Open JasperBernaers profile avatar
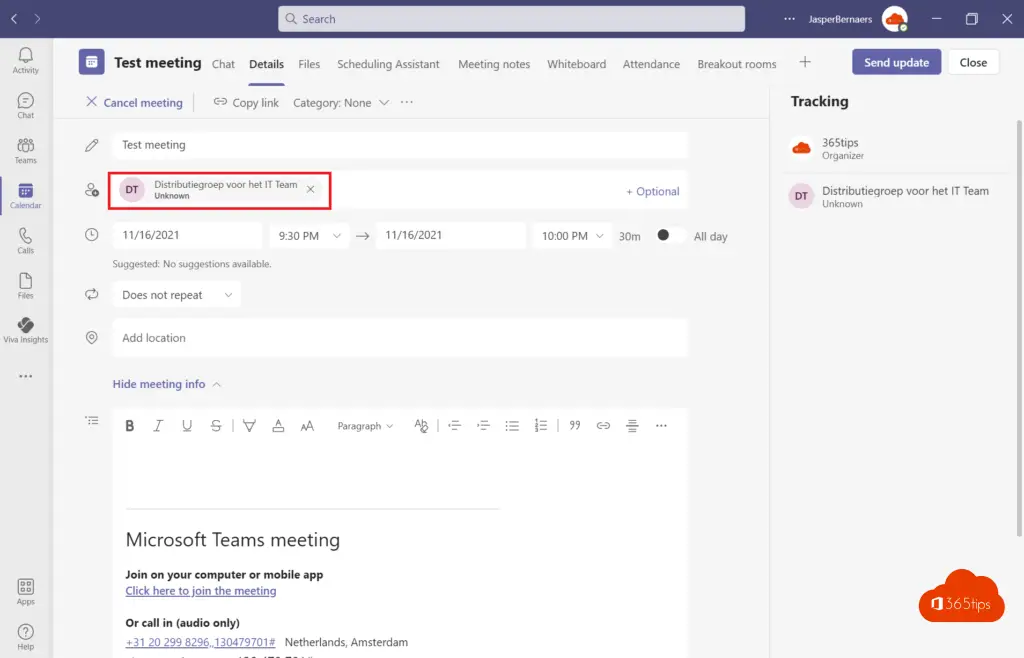 click(894, 19)
